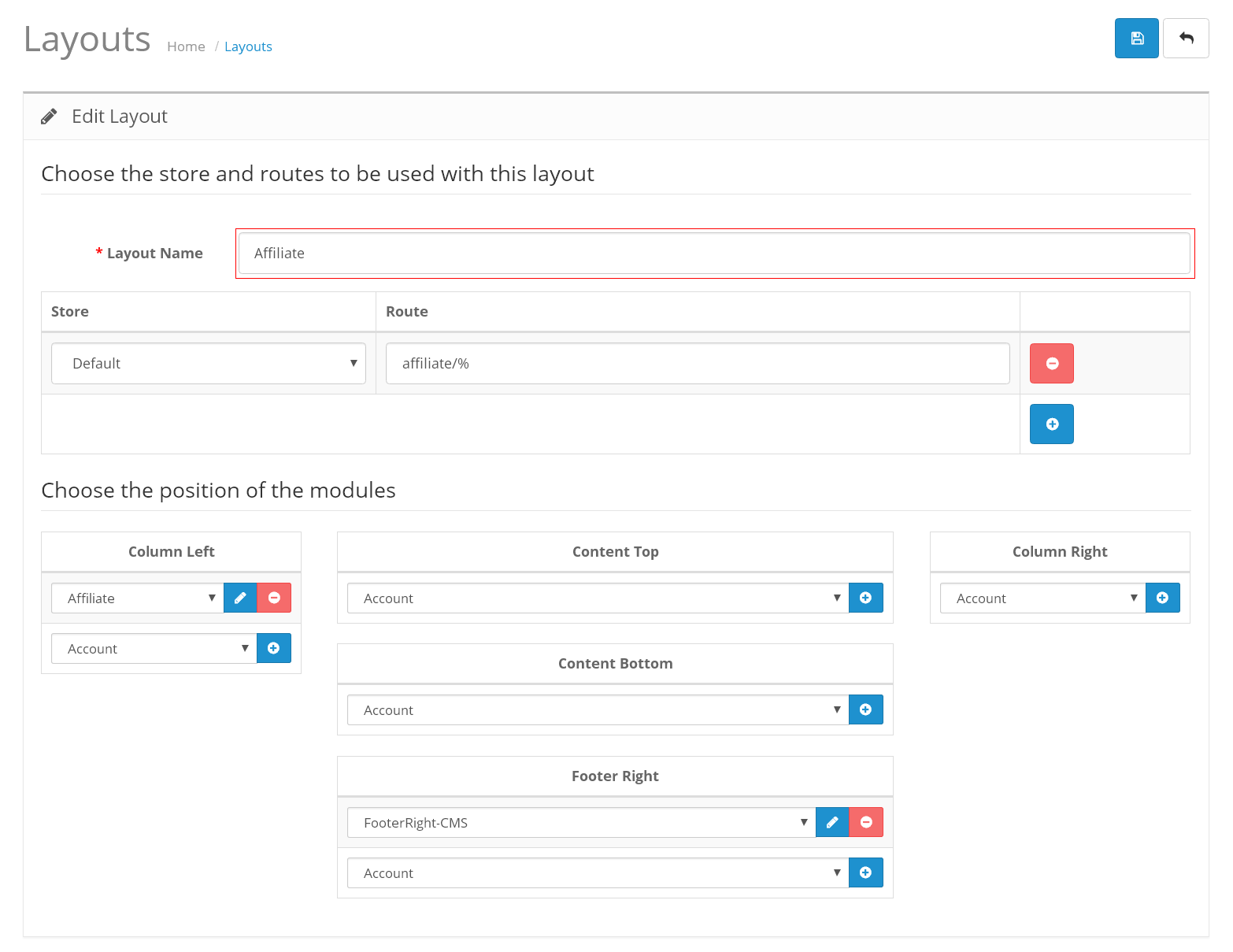Open the FooterRight-CMS module dropdown
Viewport: 1233px width, 952px height.
pyautogui.click(x=581, y=823)
